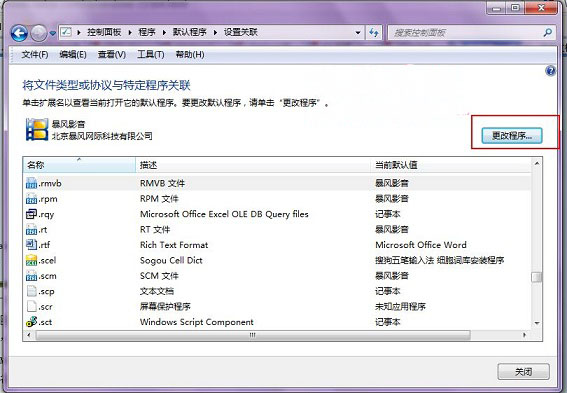The height and width of the screenshot is (393, 567).
Task: Click the horizontal scroll right arrow
Action: (525, 335)
